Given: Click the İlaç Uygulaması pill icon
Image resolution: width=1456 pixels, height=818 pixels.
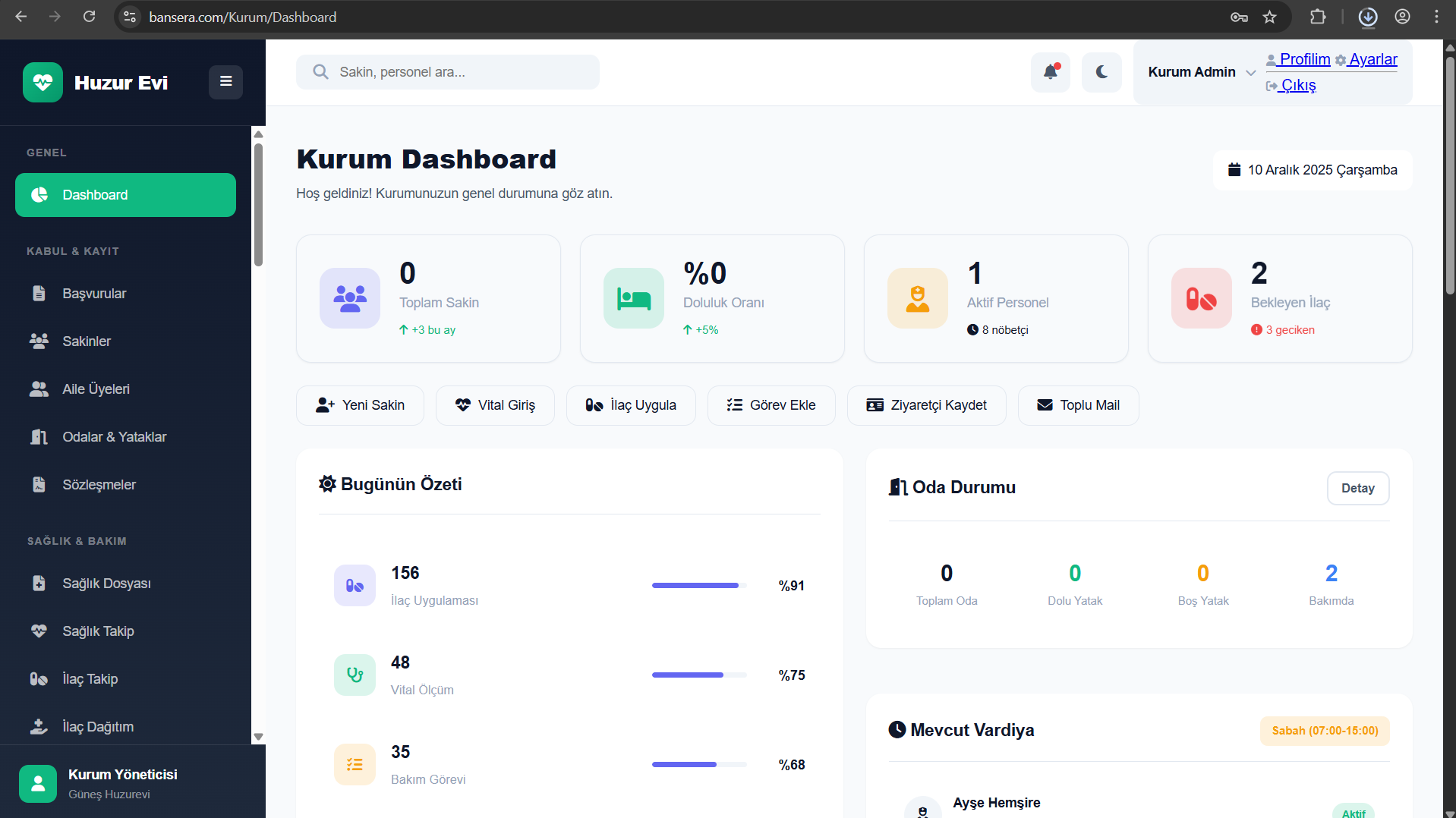Looking at the screenshot, I should point(355,585).
